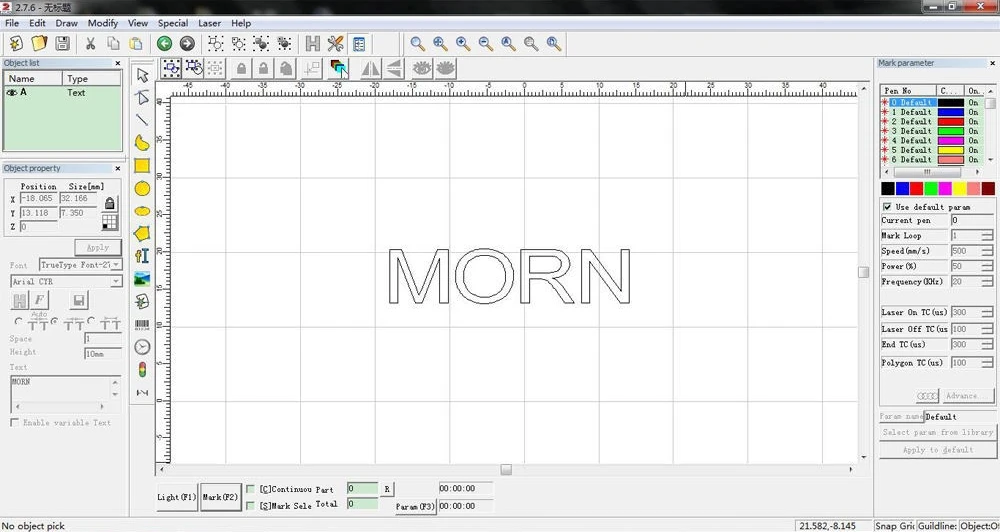Select the Text tool
Viewport: 1000px width, 532px height.
point(142,256)
